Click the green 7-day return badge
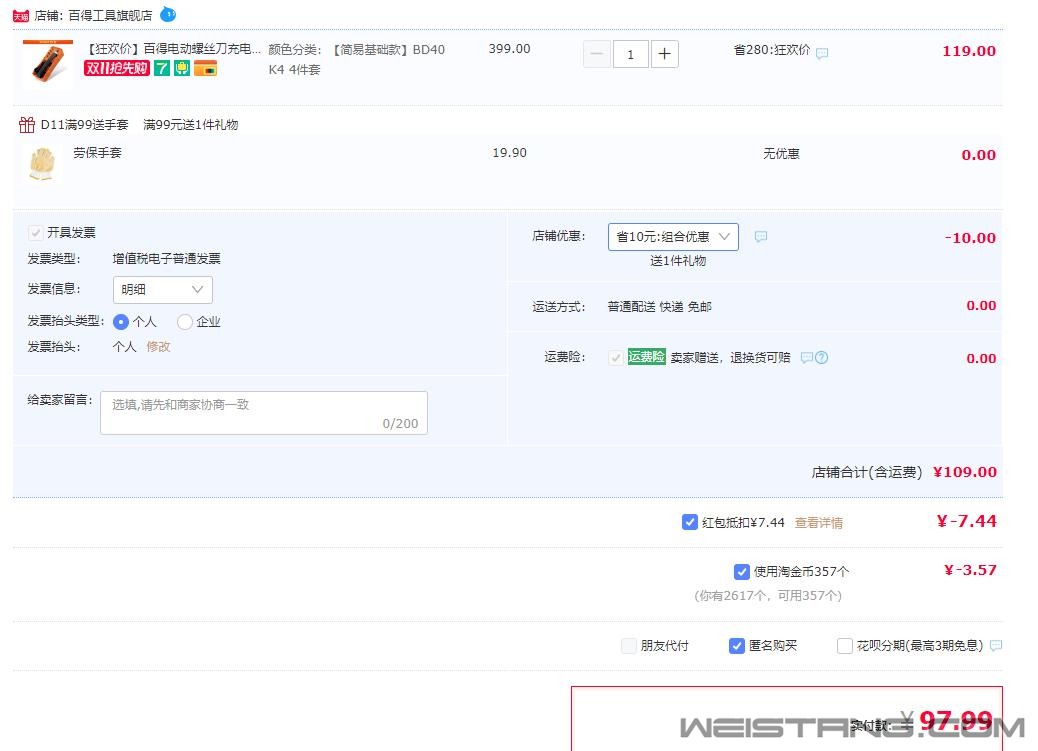The image size is (1038, 751). pos(162,68)
